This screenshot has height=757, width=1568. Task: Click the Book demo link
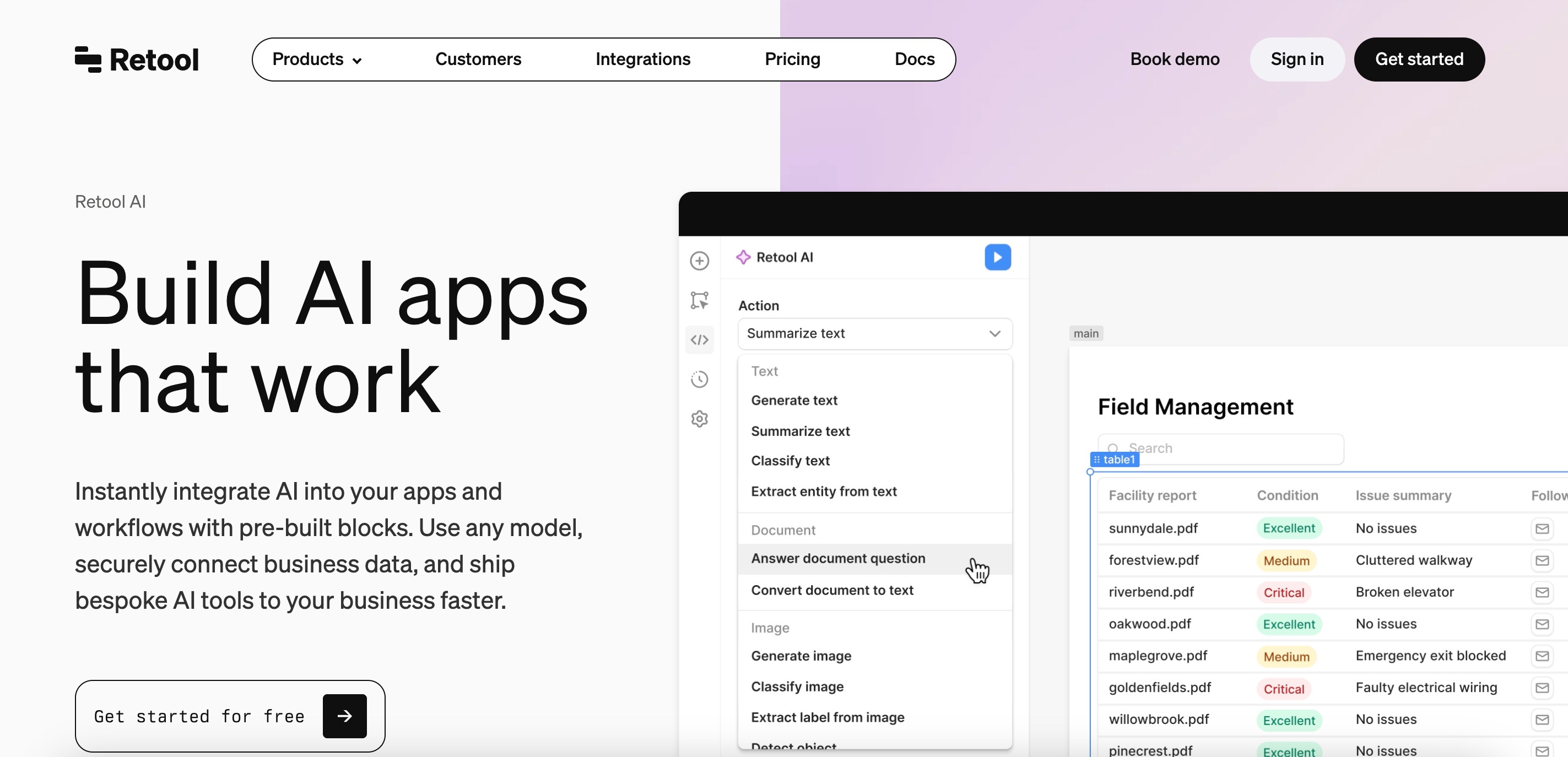tap(1175, 59)
